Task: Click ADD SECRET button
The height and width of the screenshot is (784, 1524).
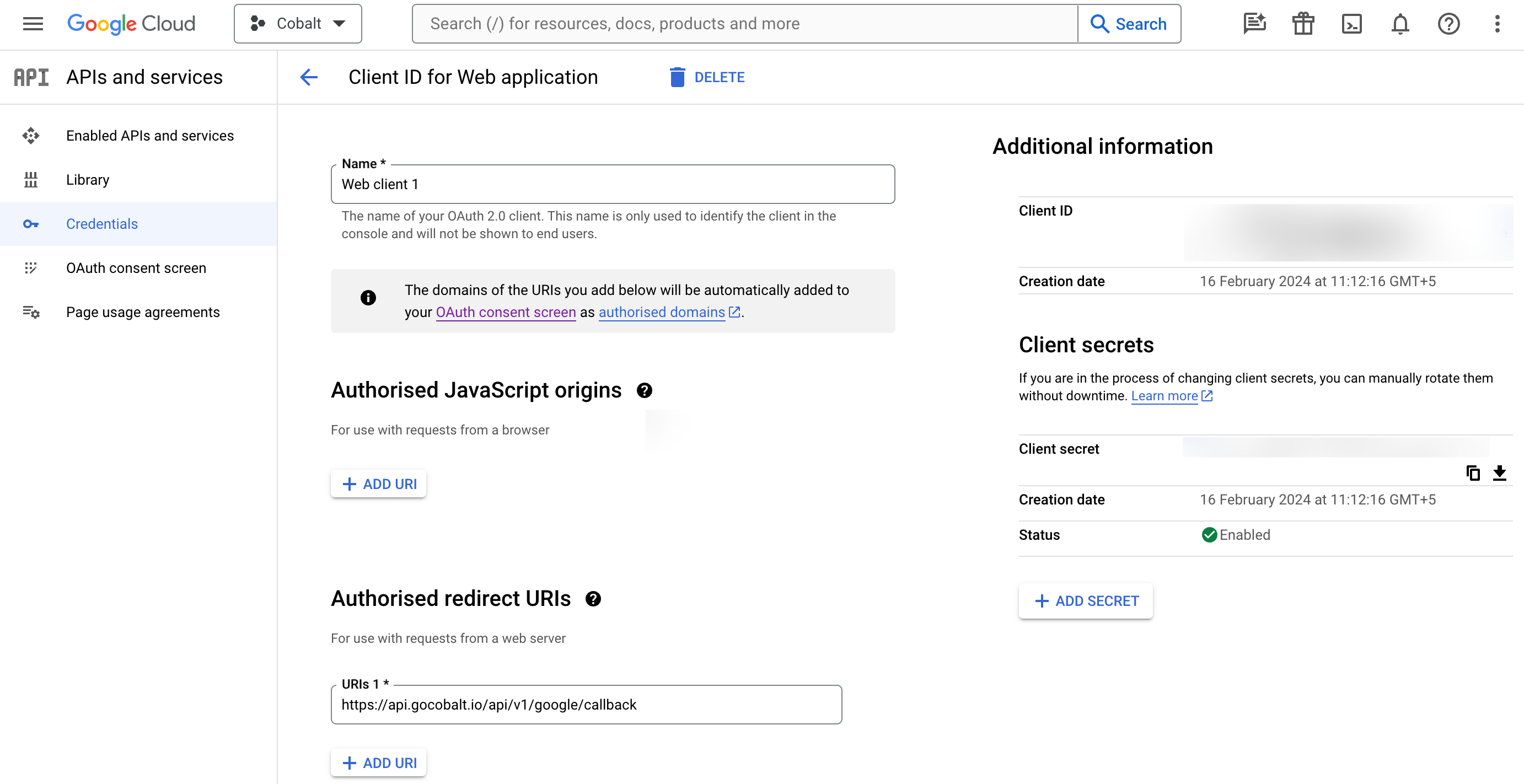Action: click(1086, 600)
